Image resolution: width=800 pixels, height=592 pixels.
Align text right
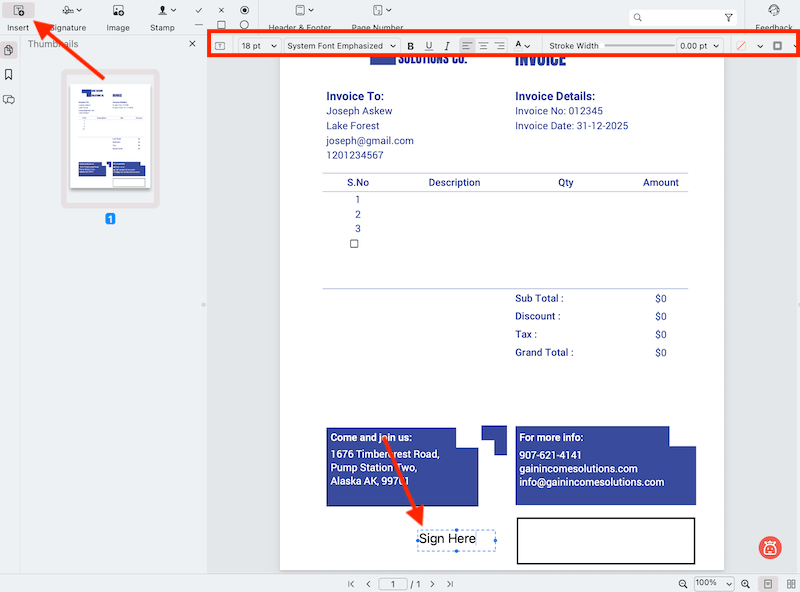pyautogui.click(x=500, y=46)
